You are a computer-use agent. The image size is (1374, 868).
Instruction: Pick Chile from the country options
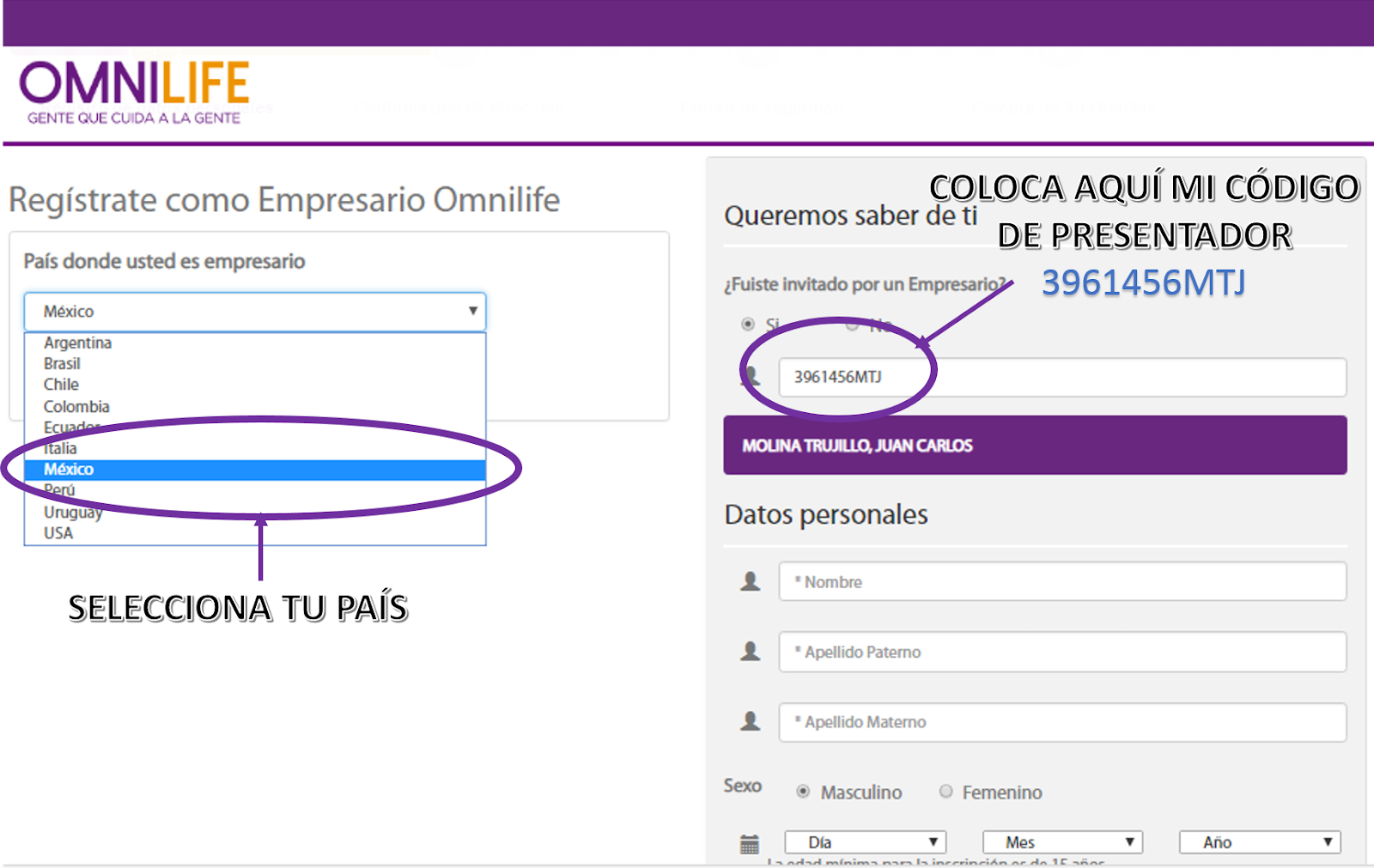(255, 385)
